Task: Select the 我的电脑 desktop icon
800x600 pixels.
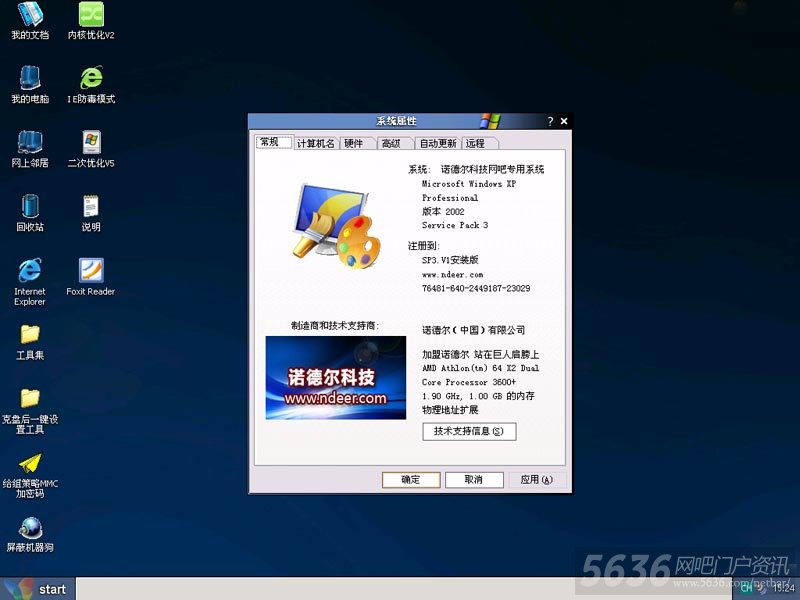Action: 30,85
